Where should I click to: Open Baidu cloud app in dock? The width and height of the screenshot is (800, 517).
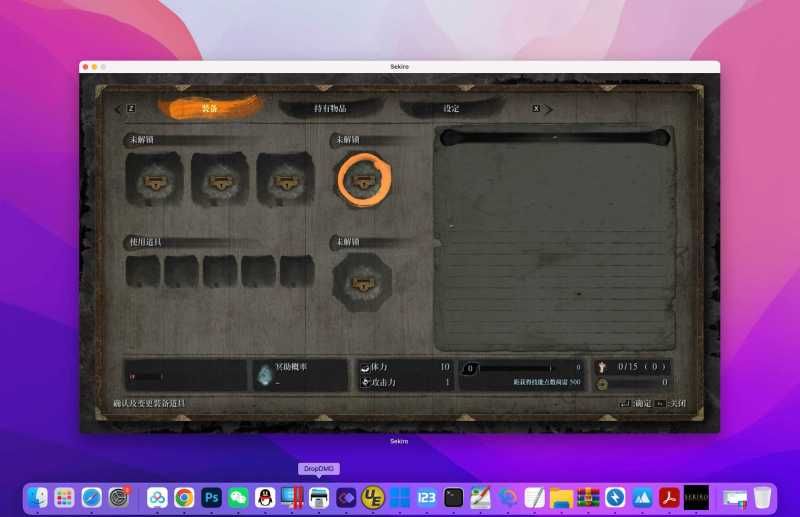tap(157, 498)
